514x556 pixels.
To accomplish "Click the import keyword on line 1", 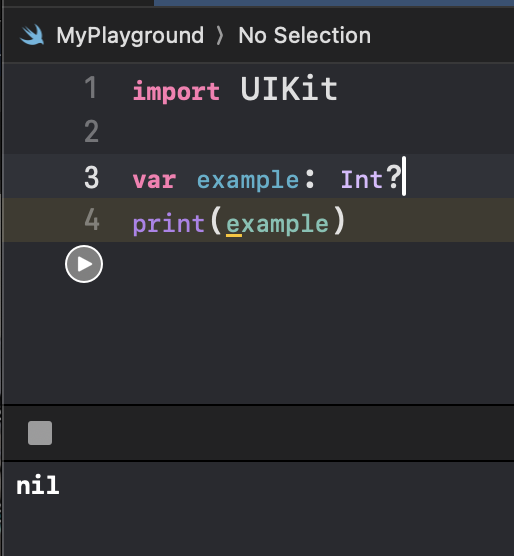I will coord(176,91).
